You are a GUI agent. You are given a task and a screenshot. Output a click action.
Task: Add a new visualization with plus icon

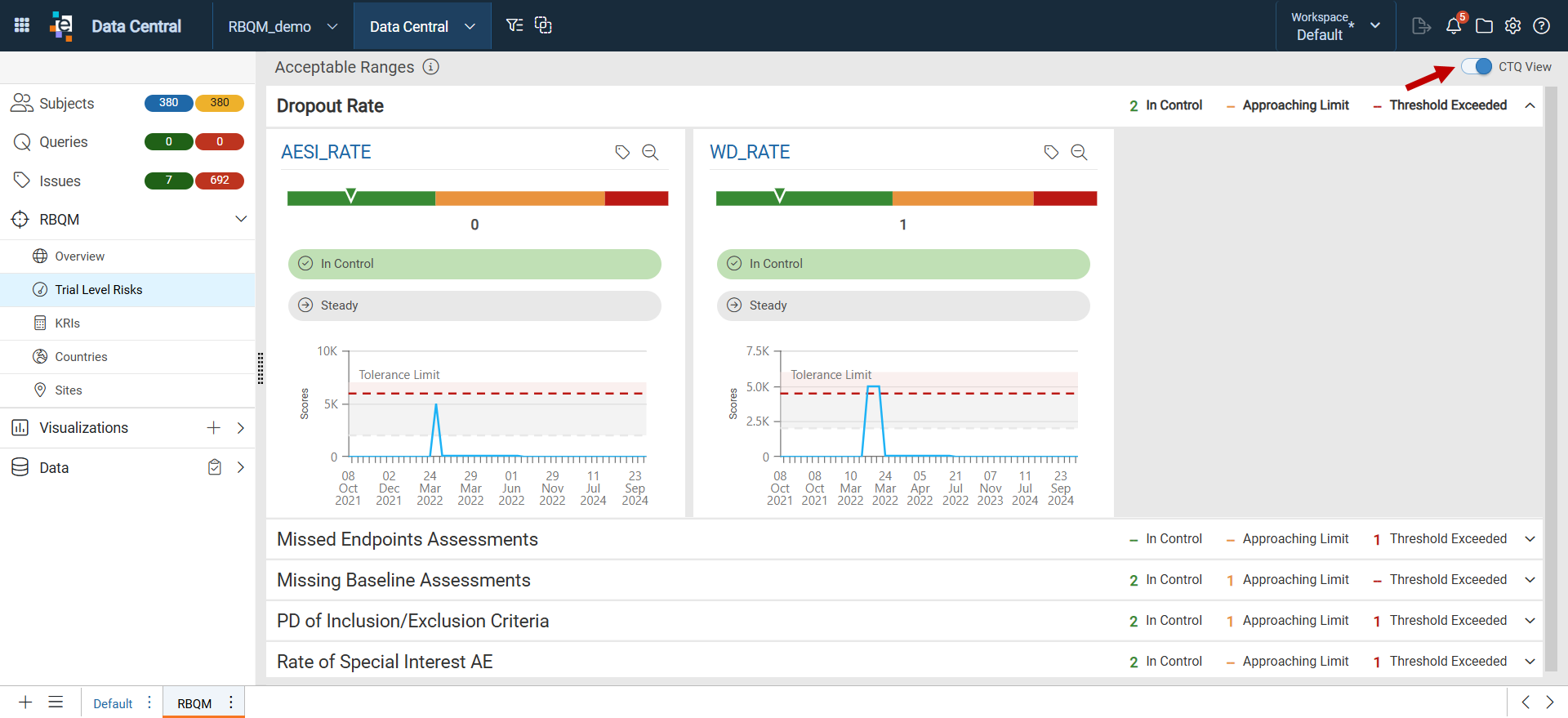coord(213,428)
